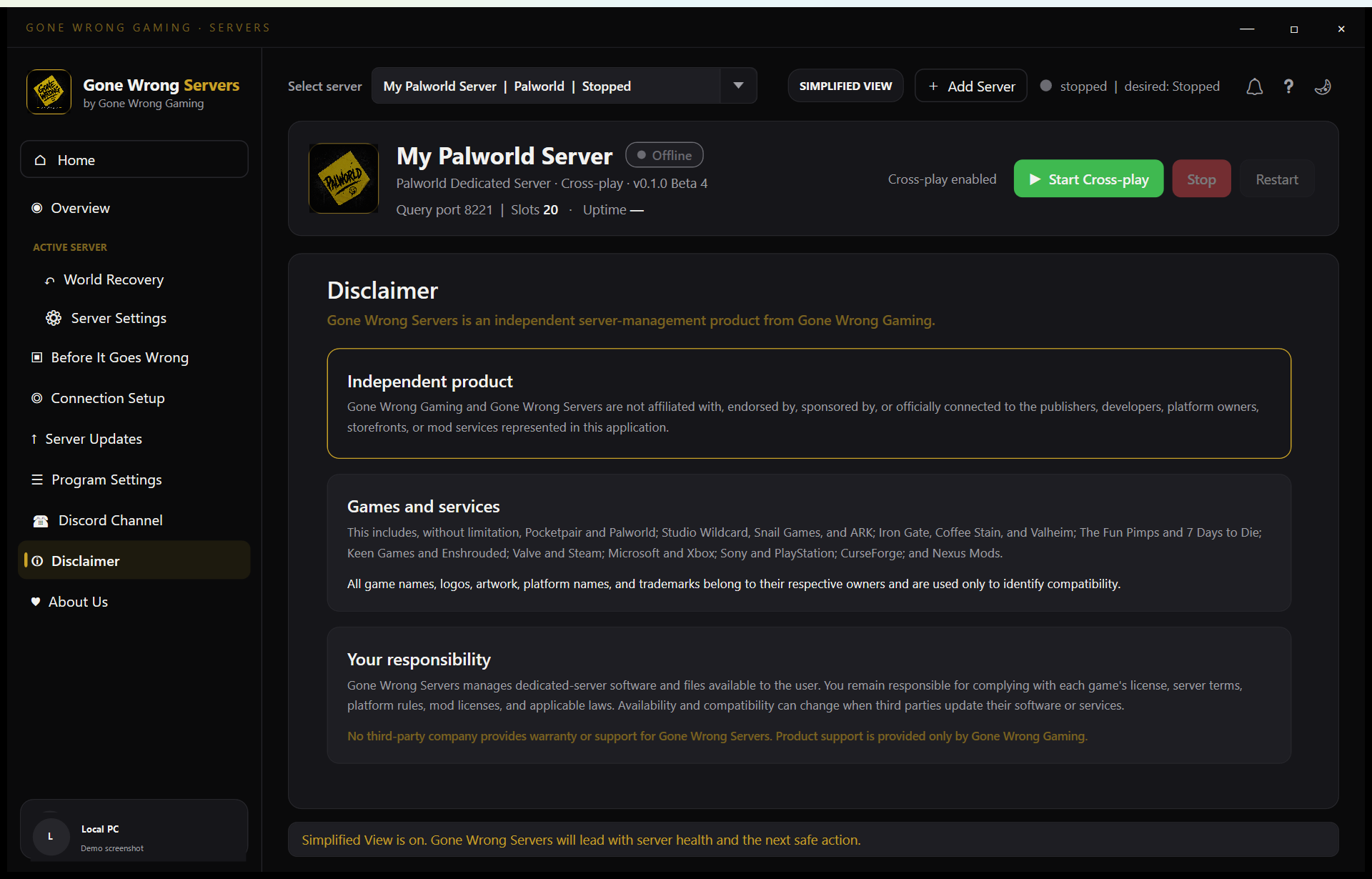Click the Before It Goes Wrong icon
This screenshot has height=879, width=1372.
(37, 357)
